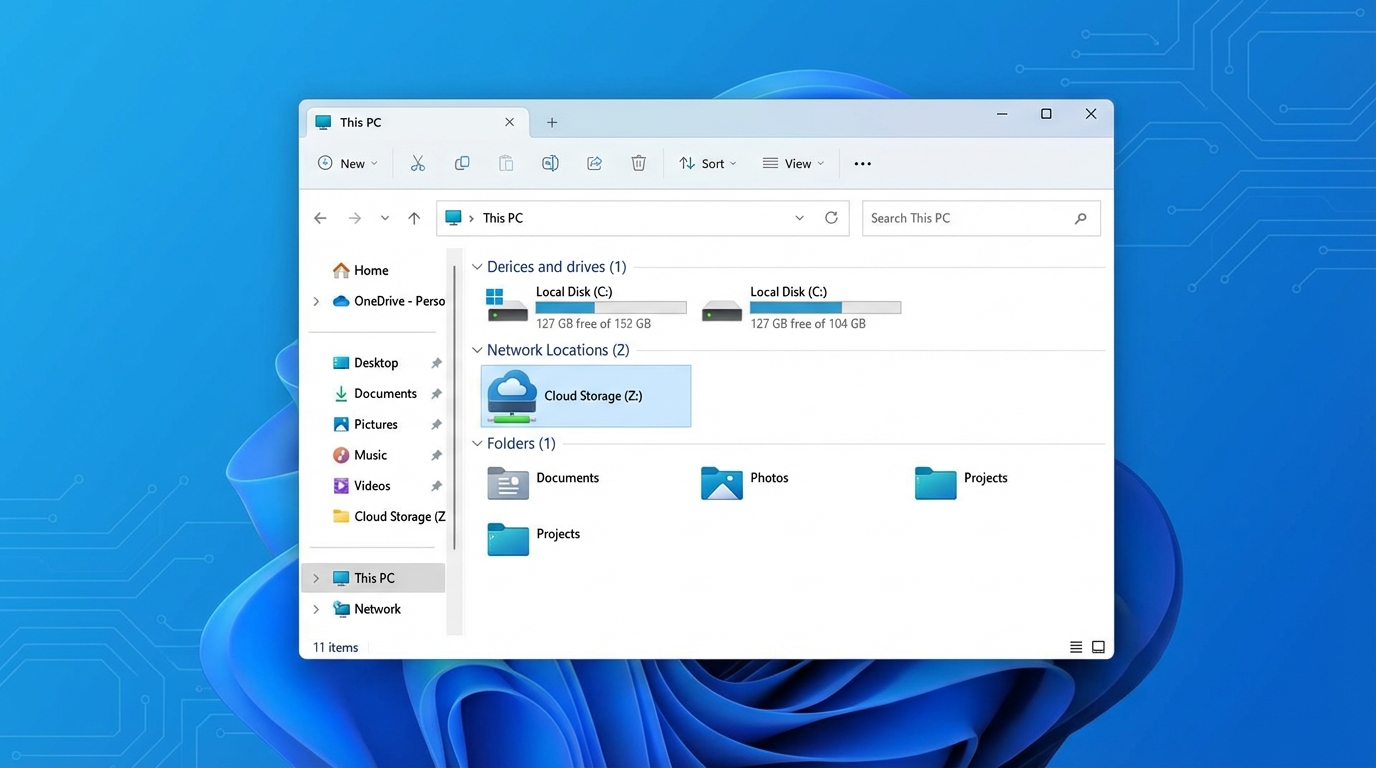This screenshot has height=768, width=1376.
Task: Expand the OneDrive - Personal sidebar entry
Action: tap(316, 300)
